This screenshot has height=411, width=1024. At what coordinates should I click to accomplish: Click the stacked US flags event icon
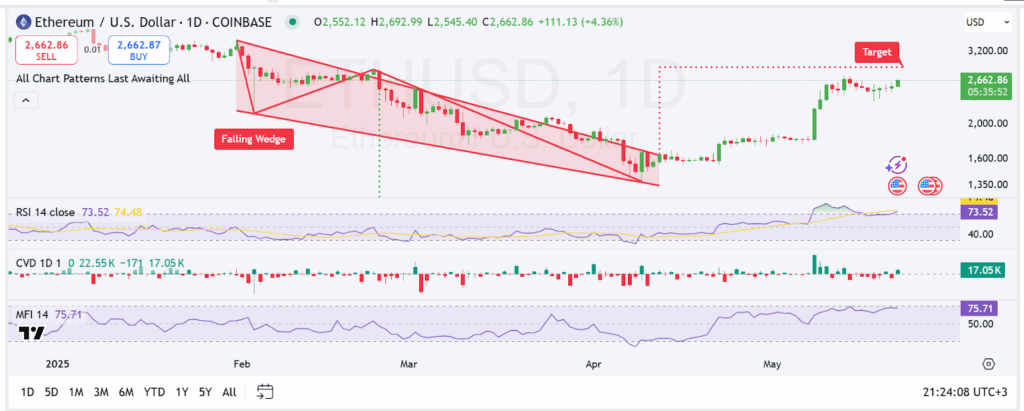929,186
